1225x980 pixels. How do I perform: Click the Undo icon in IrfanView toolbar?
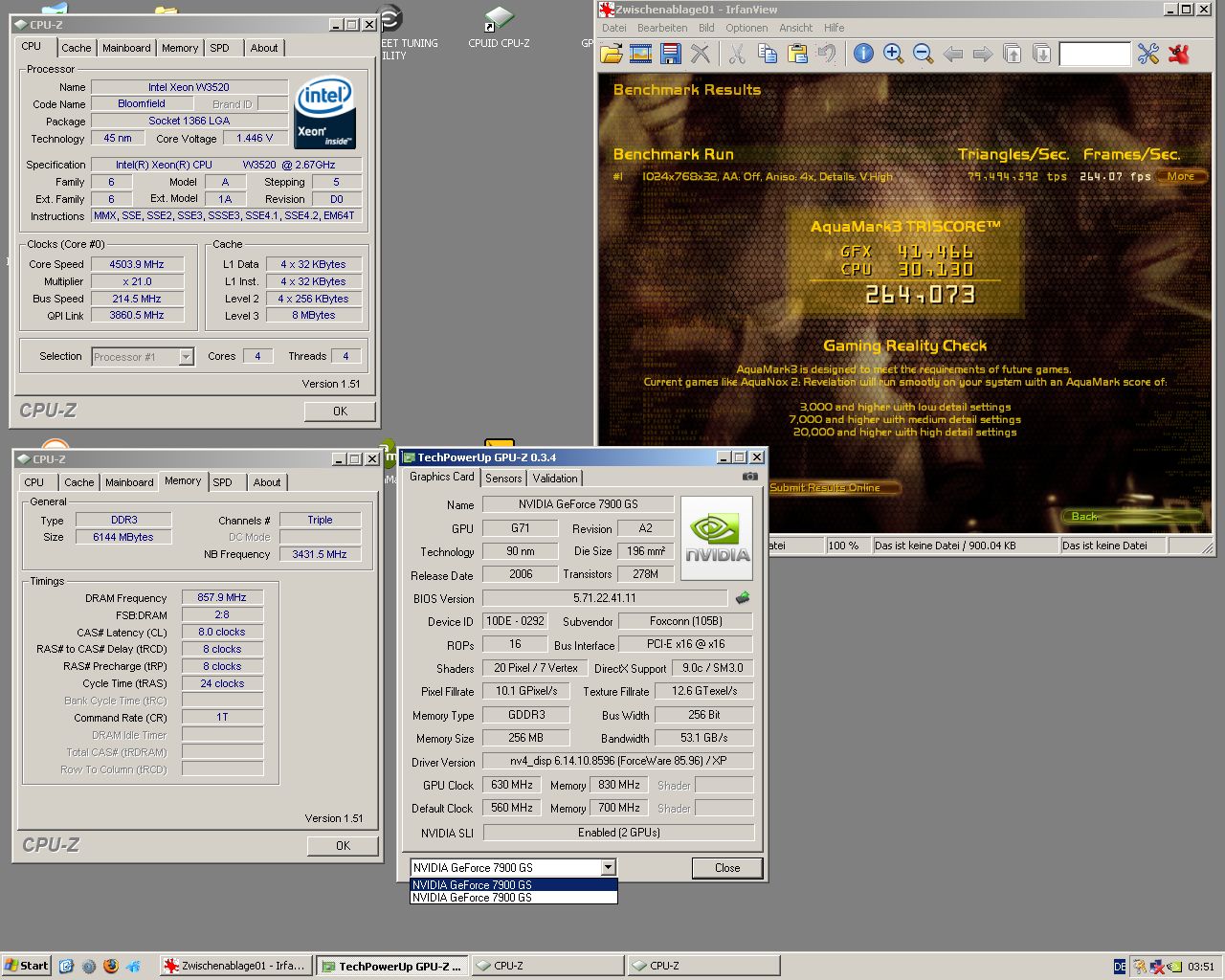[826, 54]
